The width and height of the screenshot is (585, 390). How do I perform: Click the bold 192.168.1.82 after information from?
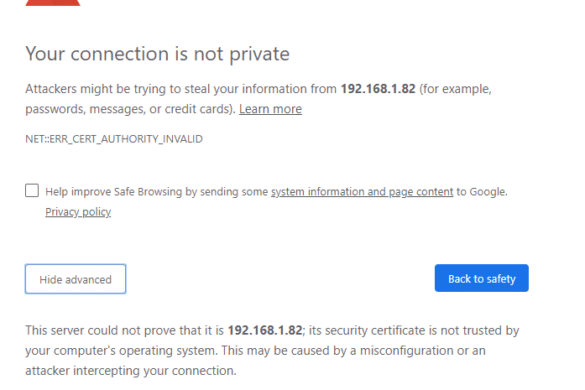pyautogui.click(x=378, y=89)
